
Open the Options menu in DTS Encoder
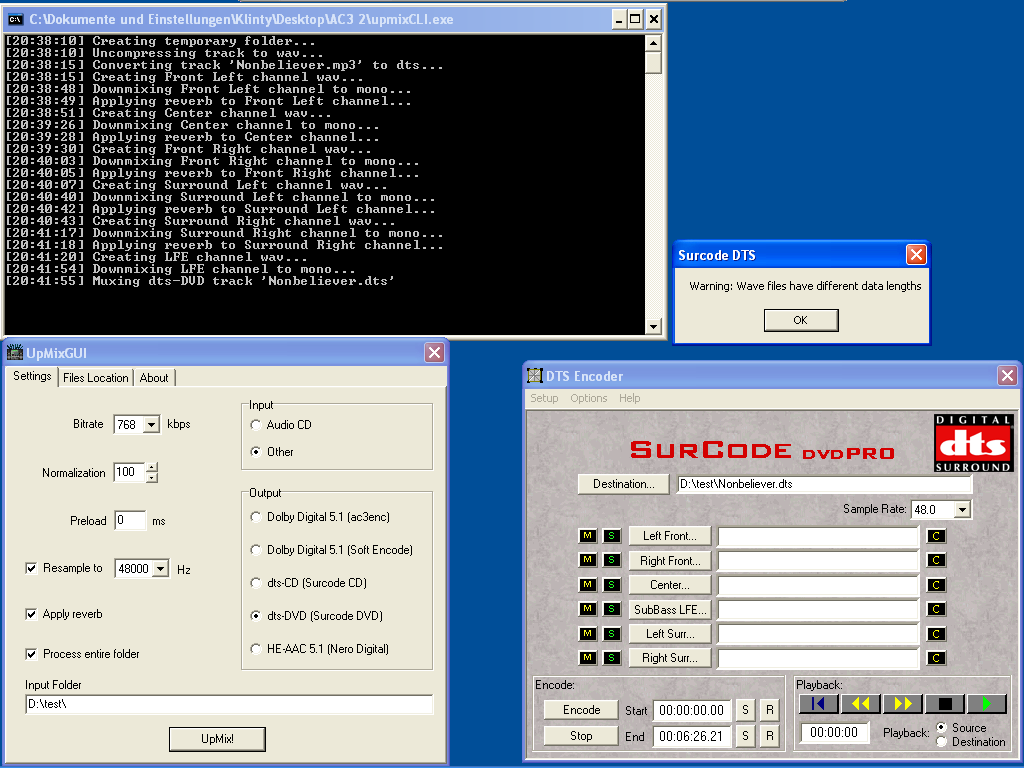coord(588,398)
